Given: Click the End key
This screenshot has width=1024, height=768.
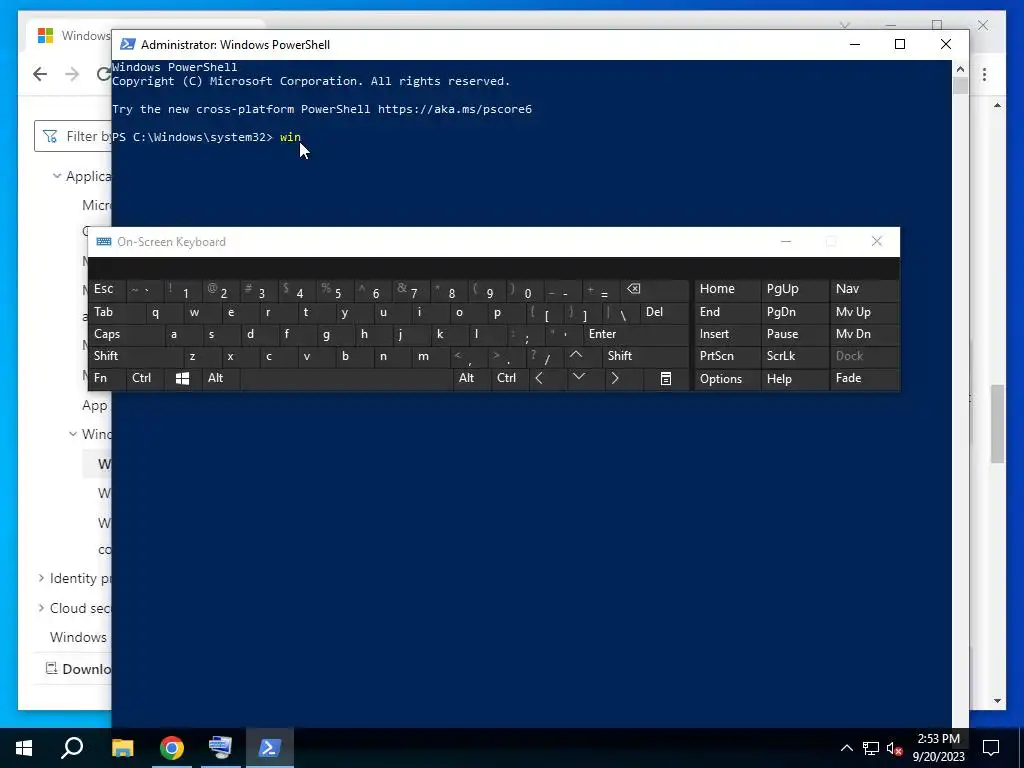Looking at the screenshot, I should pos(727,312).
